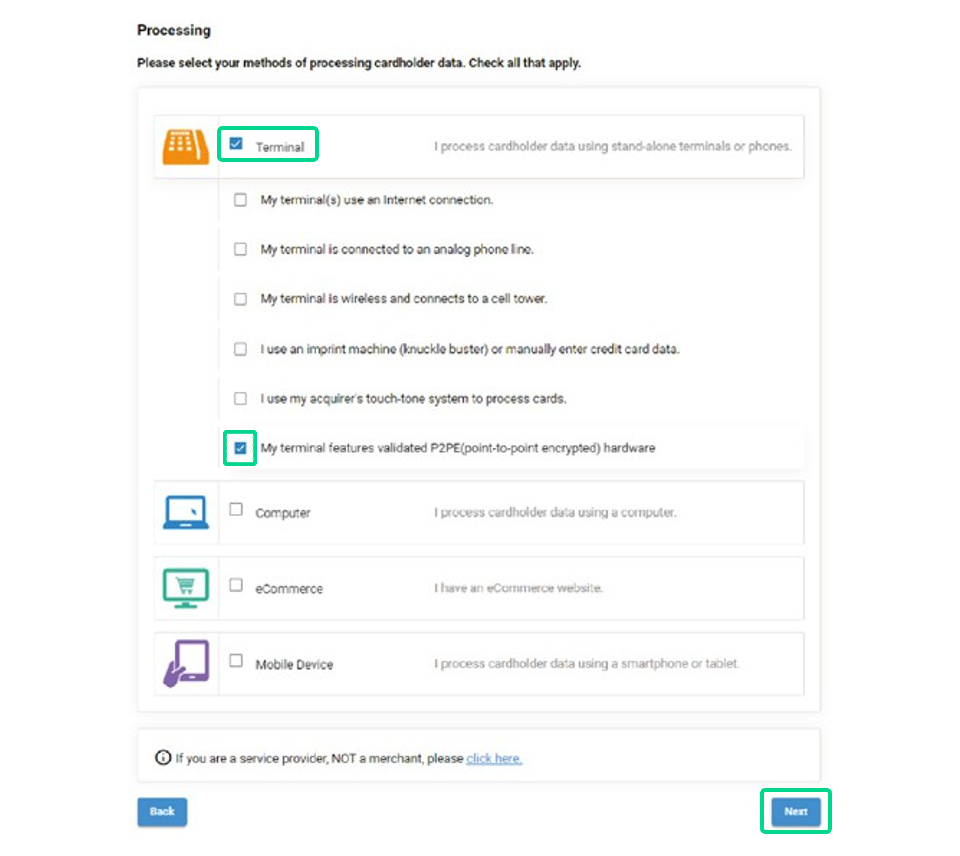Enable the Internet connection terminal option
960x856 pixels.
240,199
